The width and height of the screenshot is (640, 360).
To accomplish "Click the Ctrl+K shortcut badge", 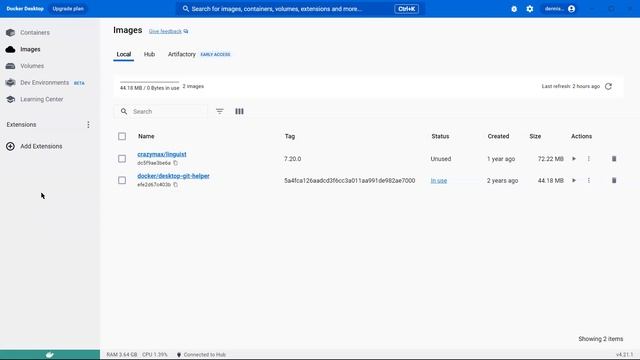I will coord(407,9).
